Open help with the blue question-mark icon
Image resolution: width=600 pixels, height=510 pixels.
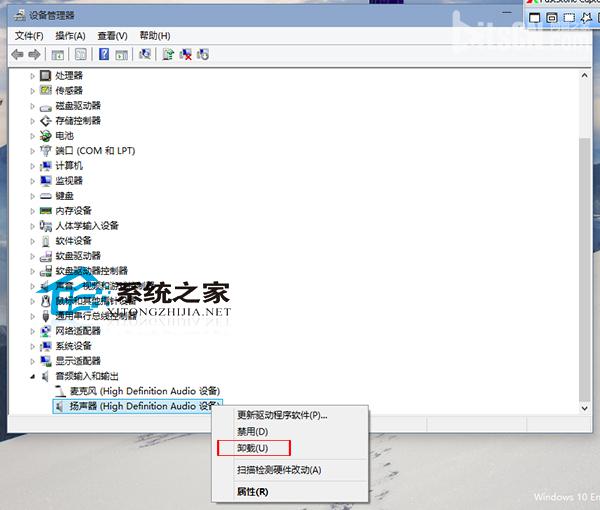coord(104,54)
